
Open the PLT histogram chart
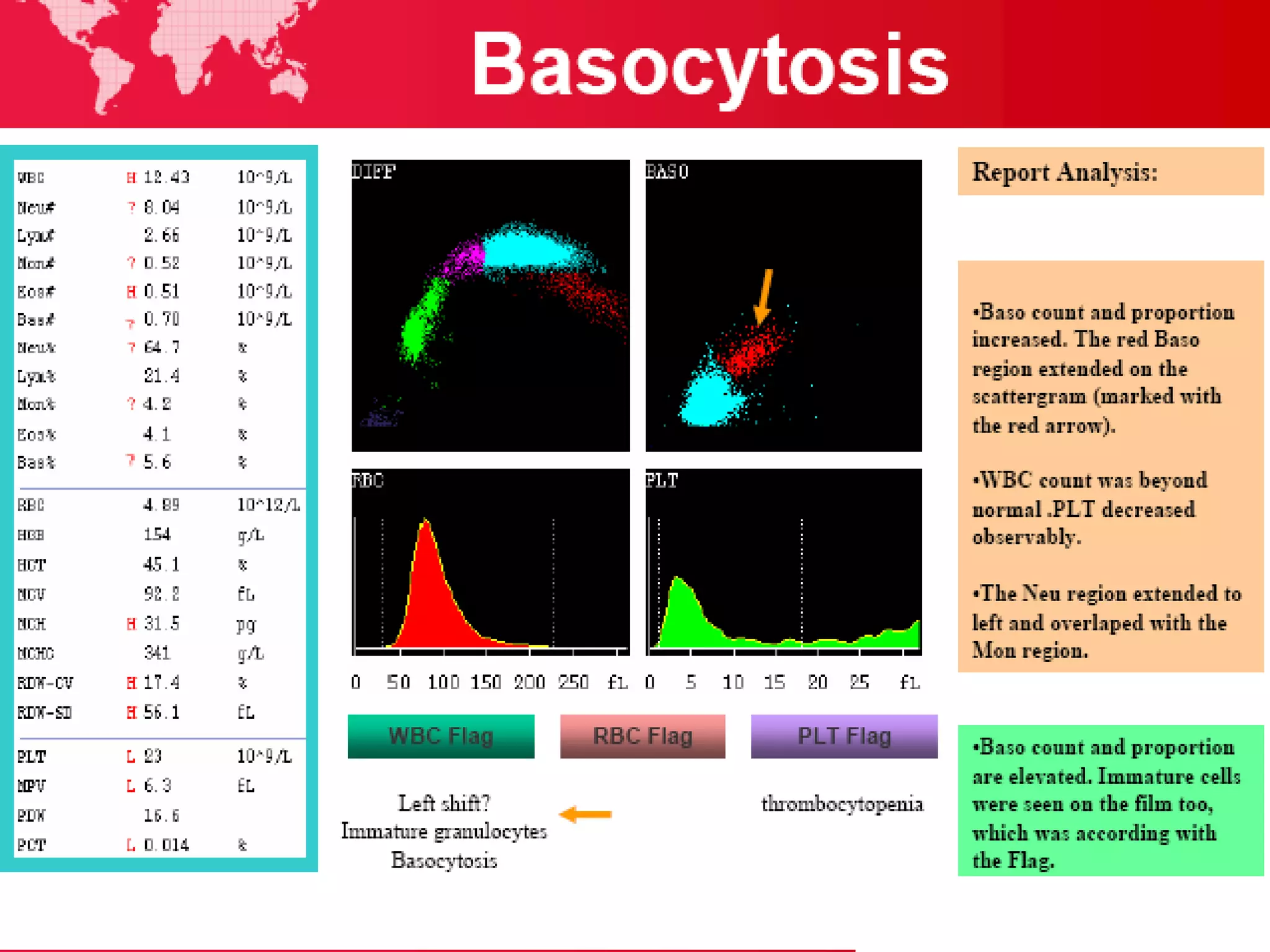click(x=783, y=562)
